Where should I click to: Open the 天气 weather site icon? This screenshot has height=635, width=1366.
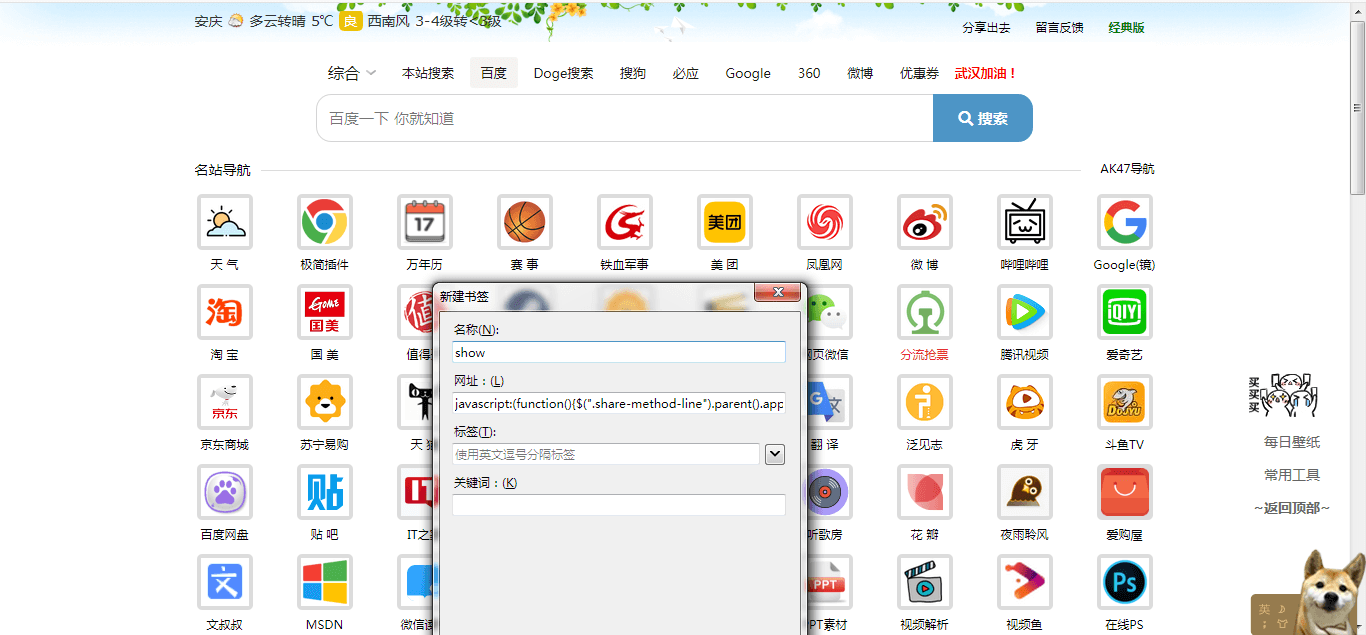(x=225, y=222)
